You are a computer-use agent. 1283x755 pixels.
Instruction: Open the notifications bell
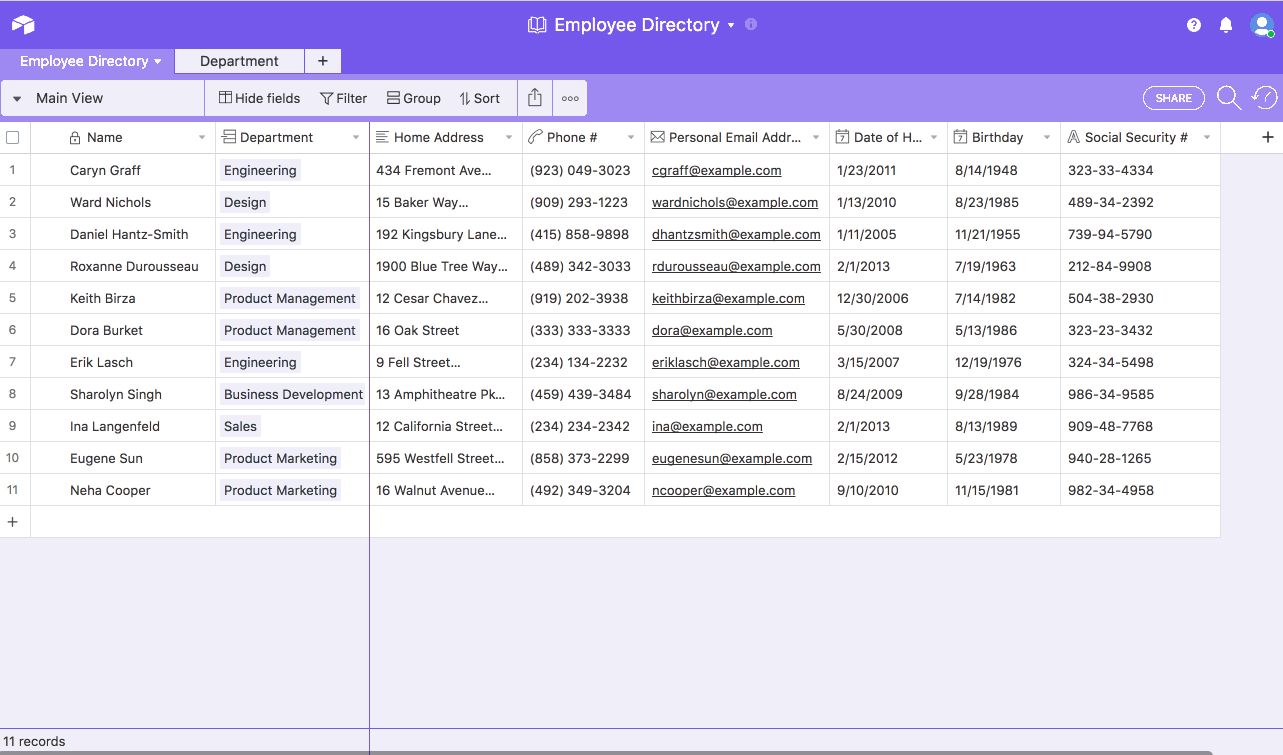[1226, 25]
